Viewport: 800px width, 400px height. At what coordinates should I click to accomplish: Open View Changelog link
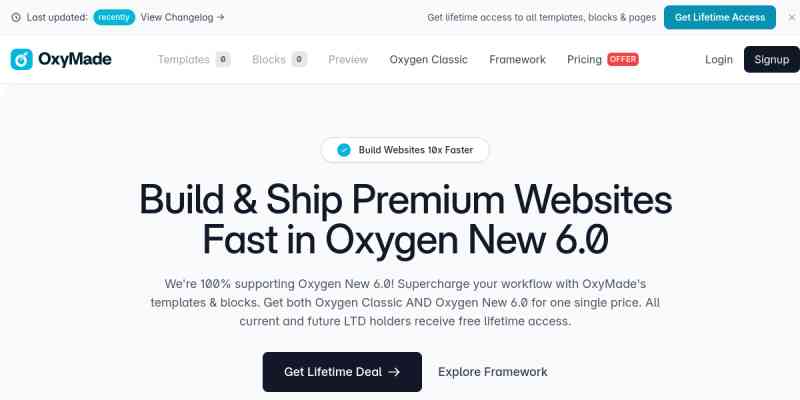(183, 17)
